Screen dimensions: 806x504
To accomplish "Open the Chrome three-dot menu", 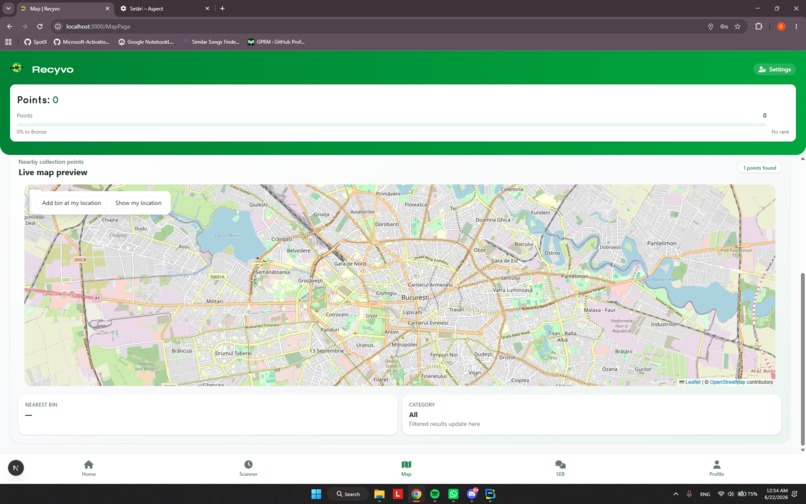I will pyautogui.click(x=796, y=26).
